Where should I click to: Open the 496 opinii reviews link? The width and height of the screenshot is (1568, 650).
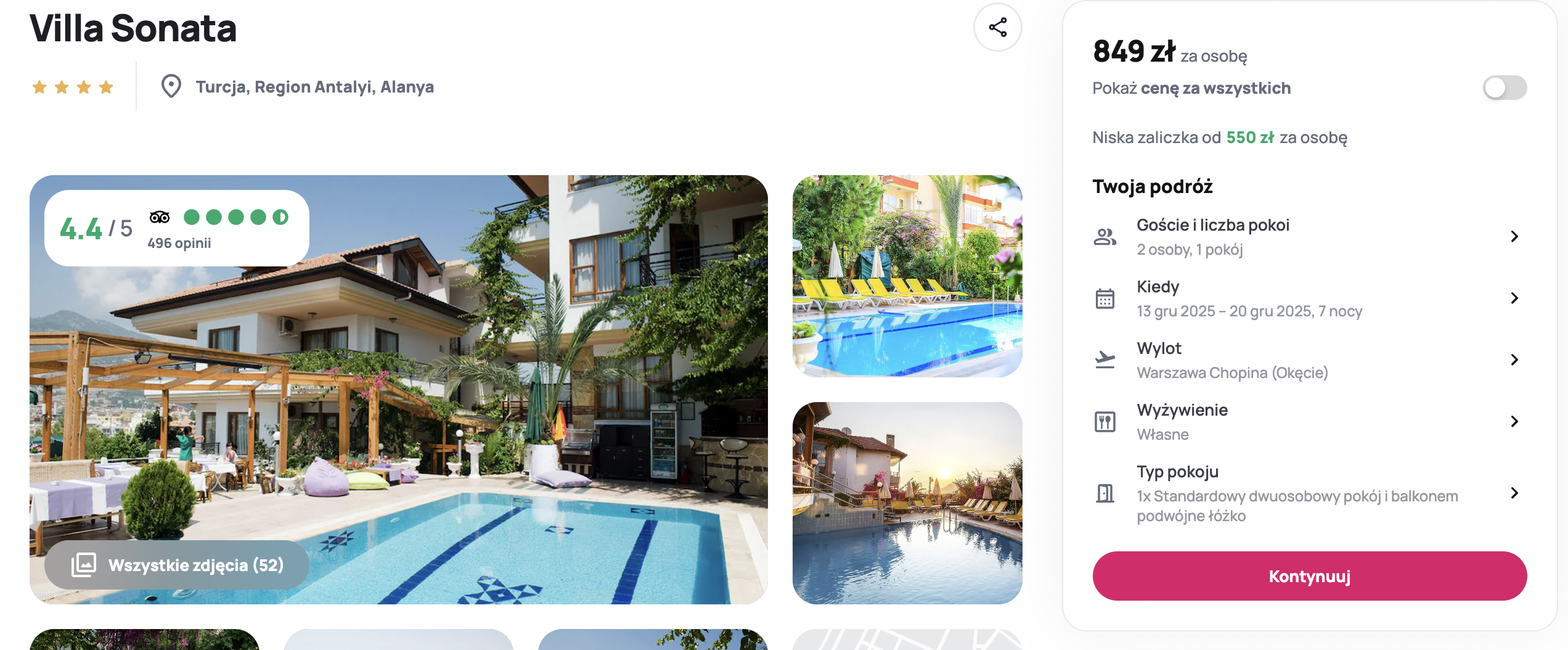click(179, 244)
